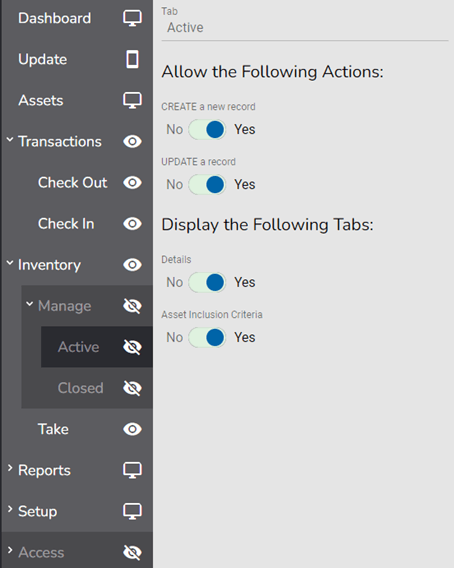Hide Check Out using its eye icon
The image size is (454, 568).
coord(132,183)
